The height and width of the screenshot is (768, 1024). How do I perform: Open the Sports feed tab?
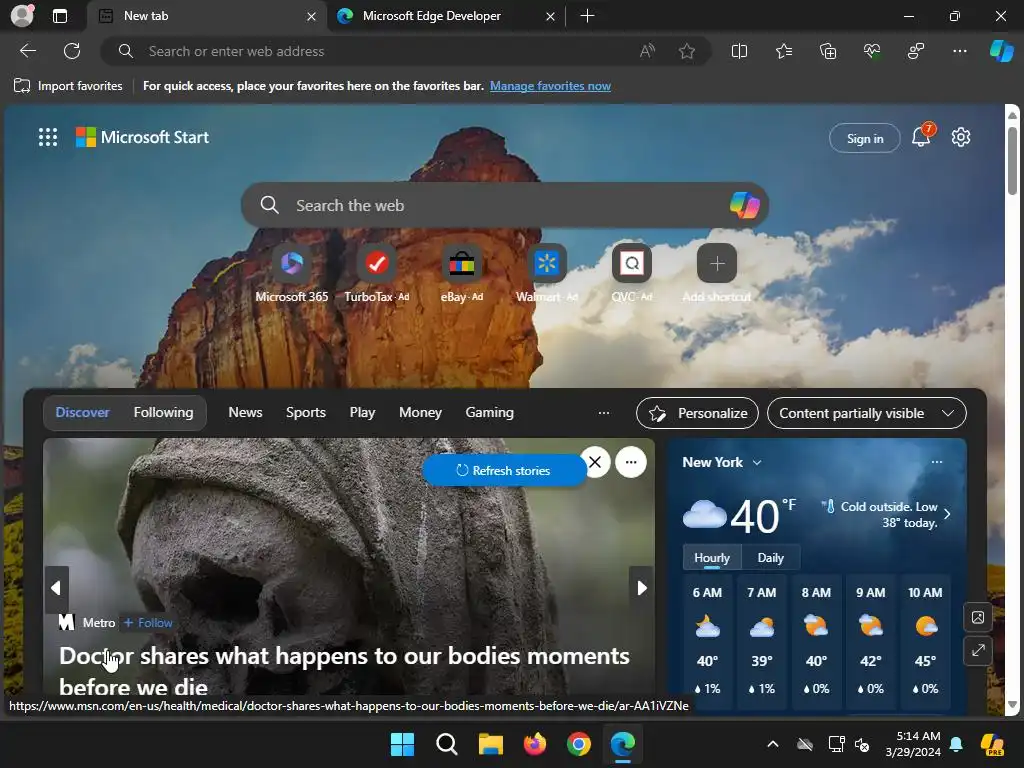click(x=306, y=413)
